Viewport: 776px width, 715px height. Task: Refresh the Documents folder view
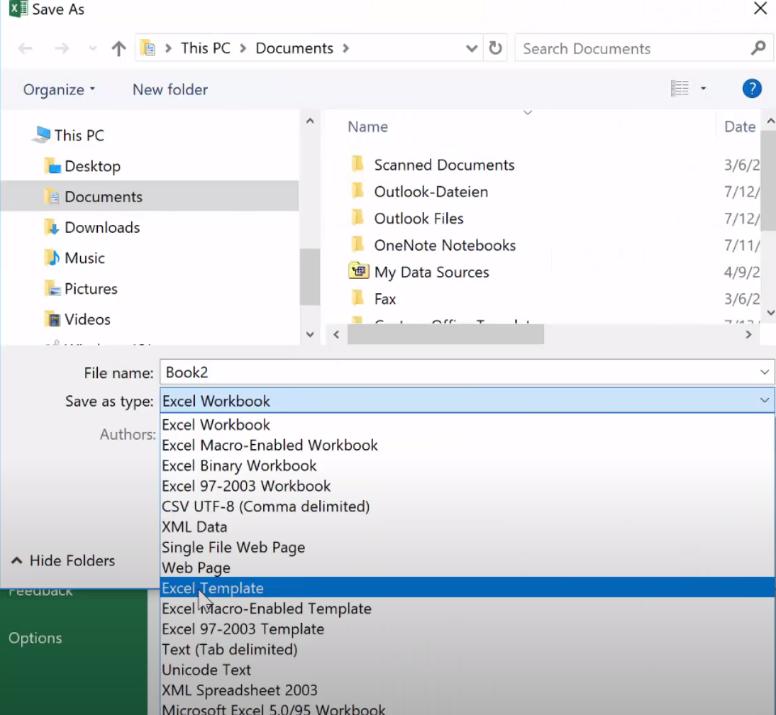[x=495, y=48]
